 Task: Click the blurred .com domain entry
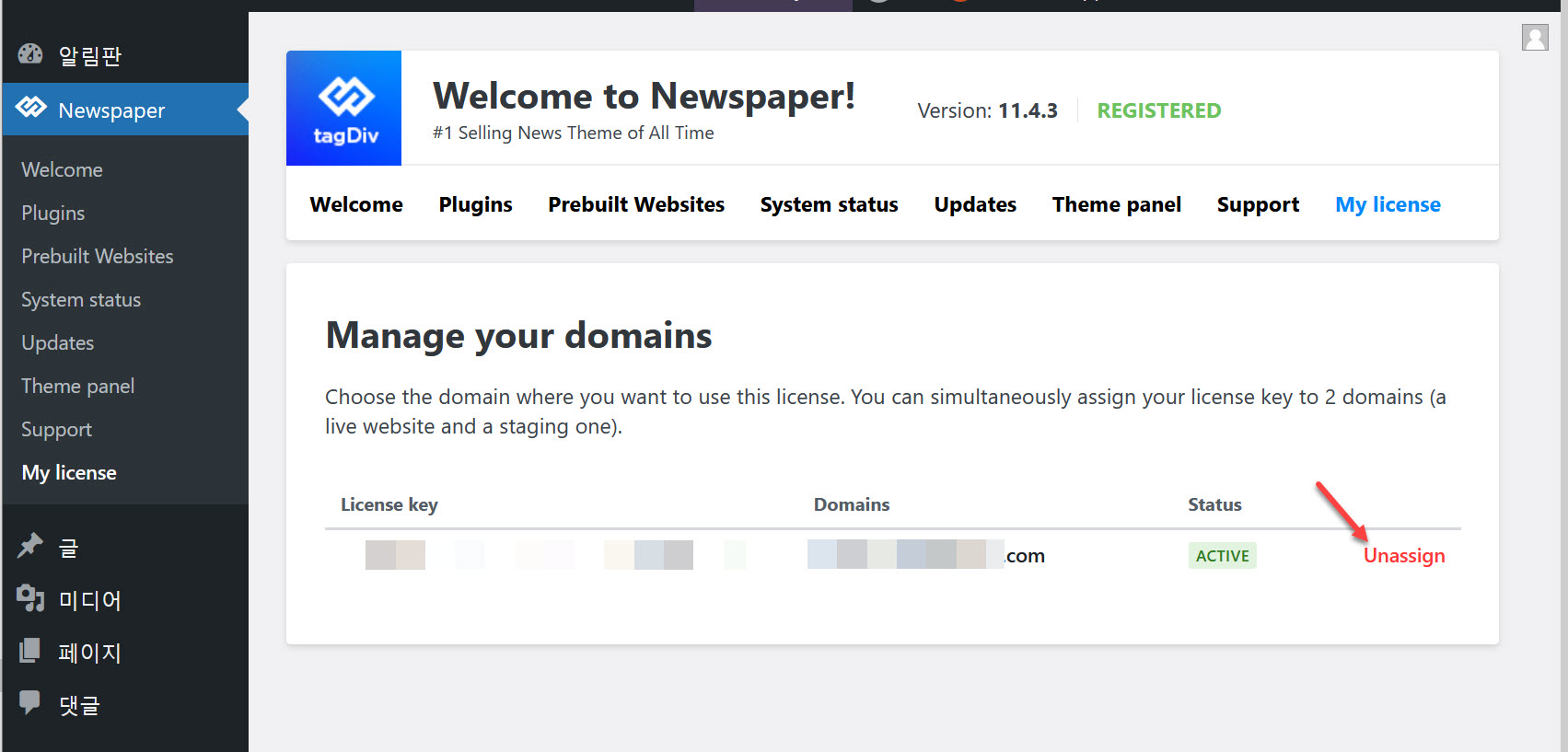[x=926, y=555]
